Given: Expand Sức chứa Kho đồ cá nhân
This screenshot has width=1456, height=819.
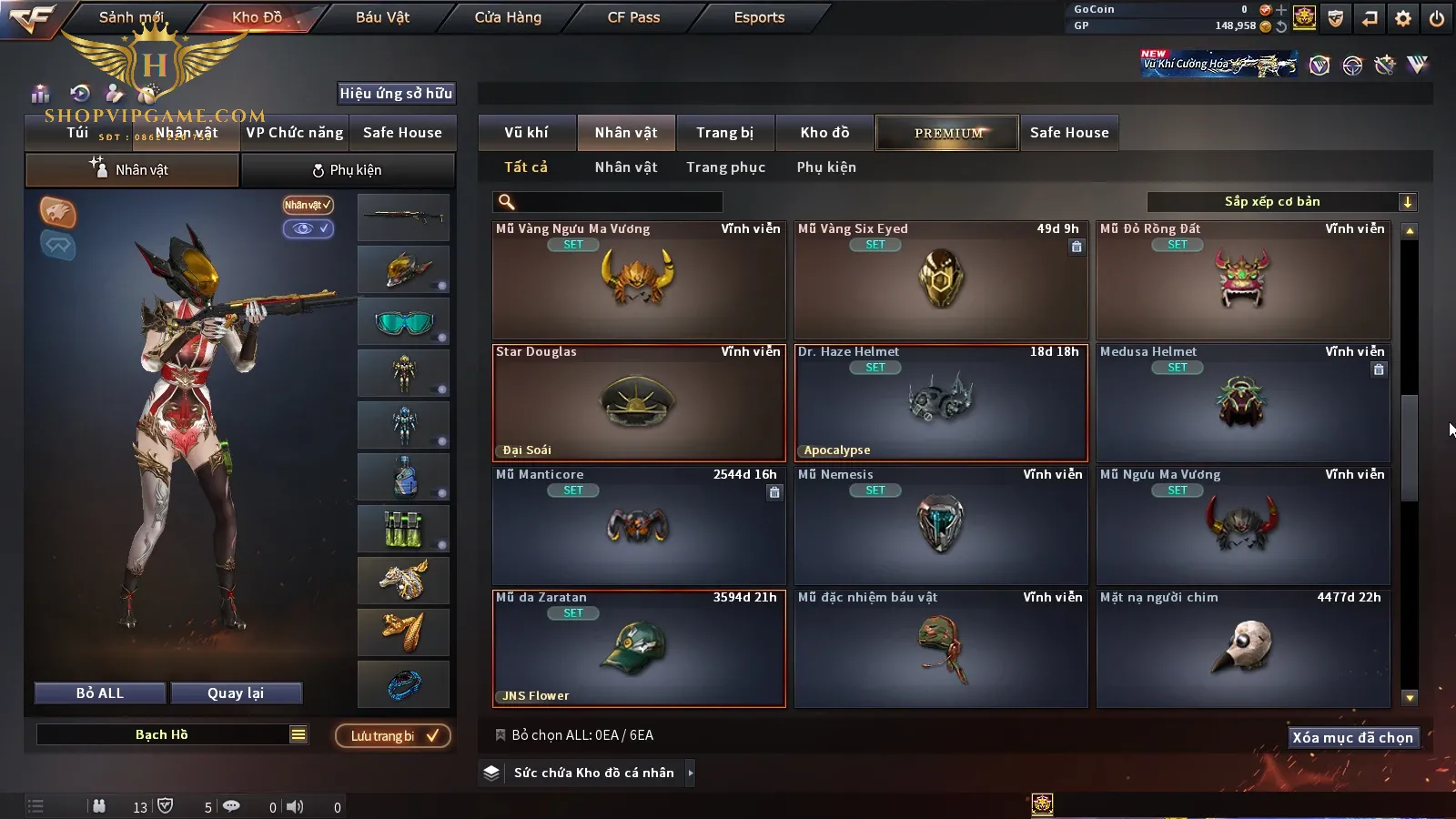Looking at the screenshot, I should (x=691, y=773).
